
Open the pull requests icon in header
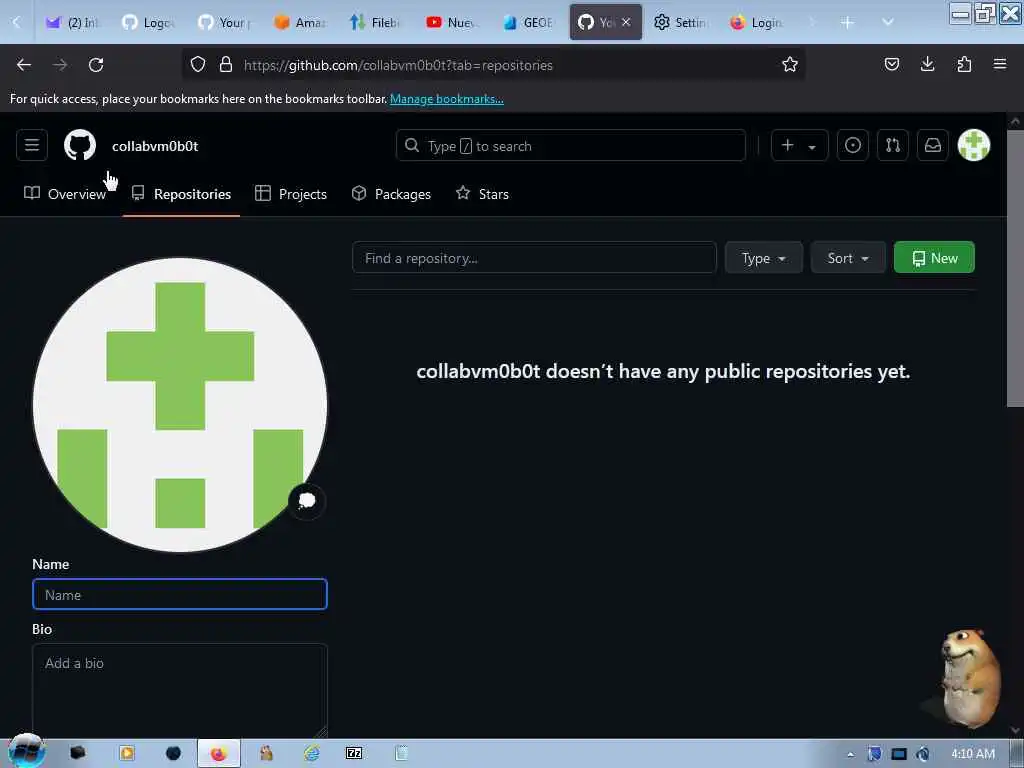coord(893,145)
